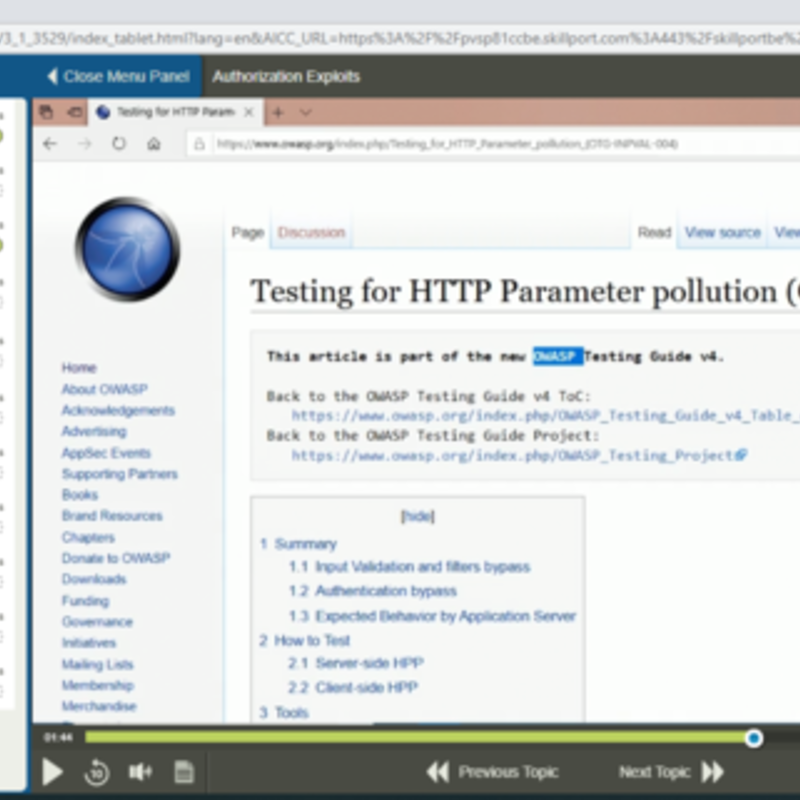
Task: Open Mailing Lists link
Action: (x=97, y=664)
